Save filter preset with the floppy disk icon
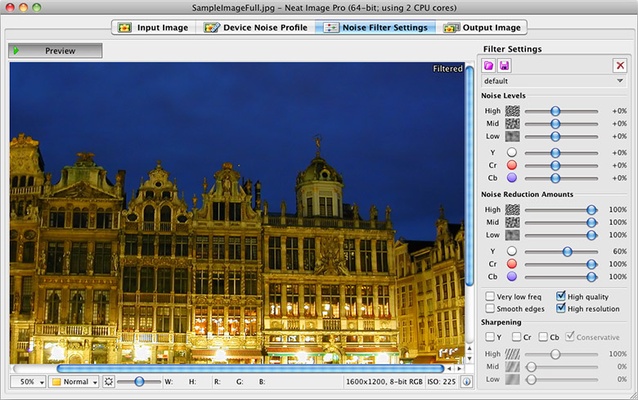638x400 pixels. [504, 65]
